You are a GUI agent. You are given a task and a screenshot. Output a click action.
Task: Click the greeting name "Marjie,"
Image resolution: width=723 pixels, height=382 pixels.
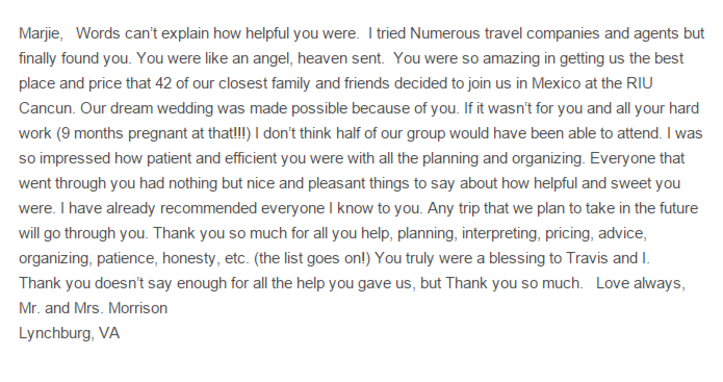pyautogui.click(x=41, y=34)
